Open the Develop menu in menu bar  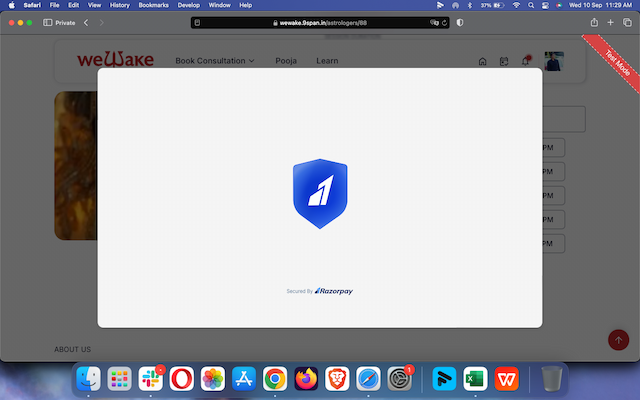[188, 5]
